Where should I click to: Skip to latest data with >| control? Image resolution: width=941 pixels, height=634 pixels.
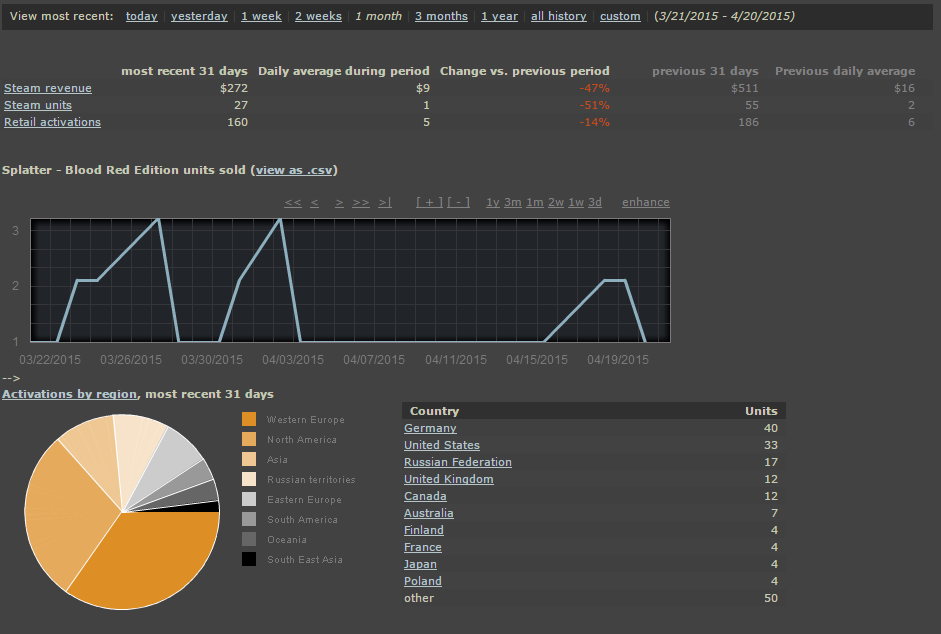click(385, 202)
